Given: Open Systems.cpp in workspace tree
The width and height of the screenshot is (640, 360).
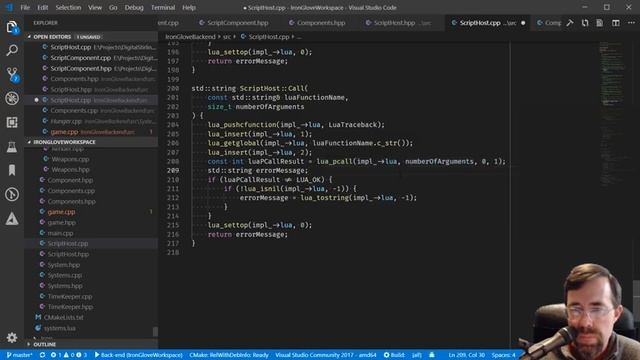Looking at the screenshot, I should click(x=91, y=275).
